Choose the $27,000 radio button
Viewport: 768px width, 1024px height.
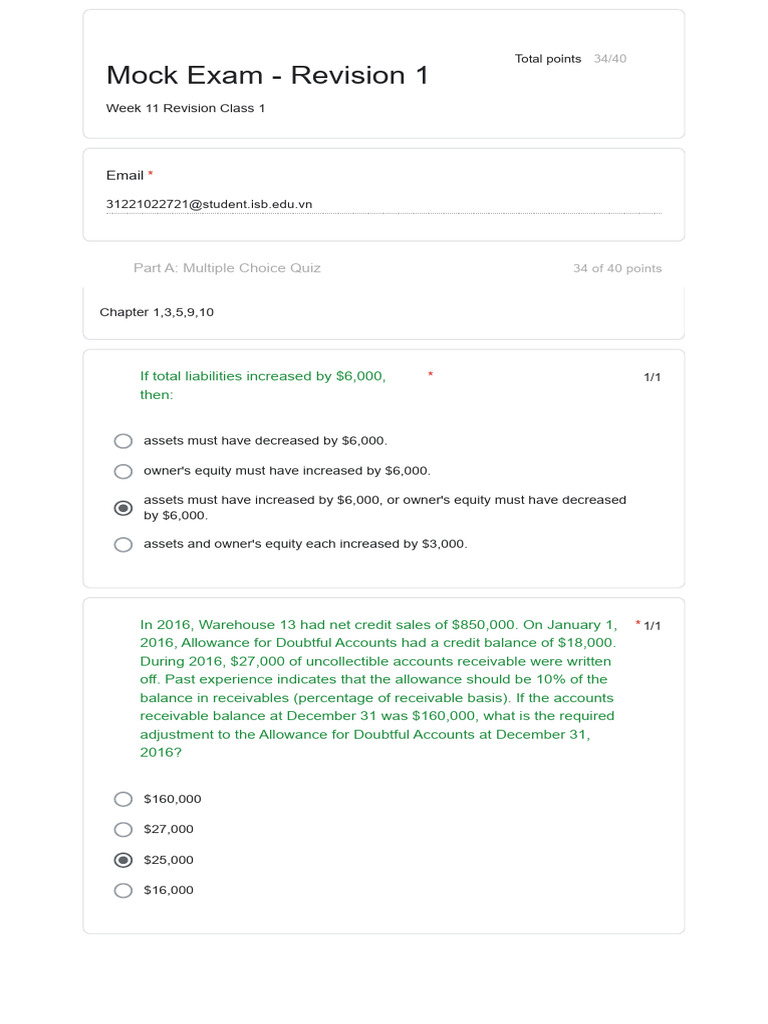[123, 829]
